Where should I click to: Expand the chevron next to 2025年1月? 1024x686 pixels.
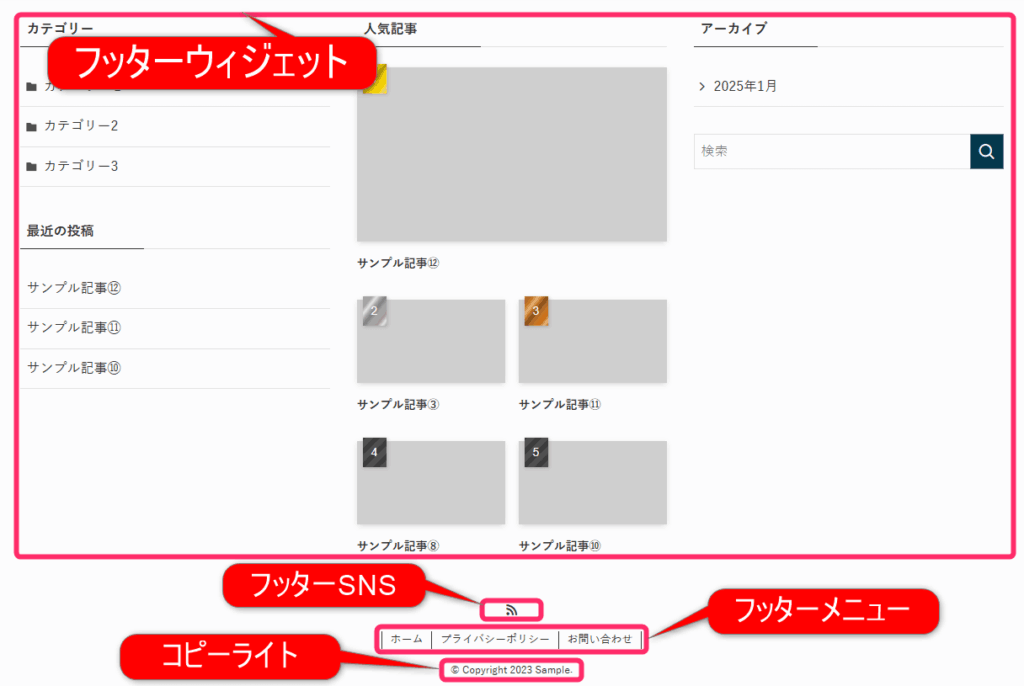pyautogui.click(x=702, y=86)
